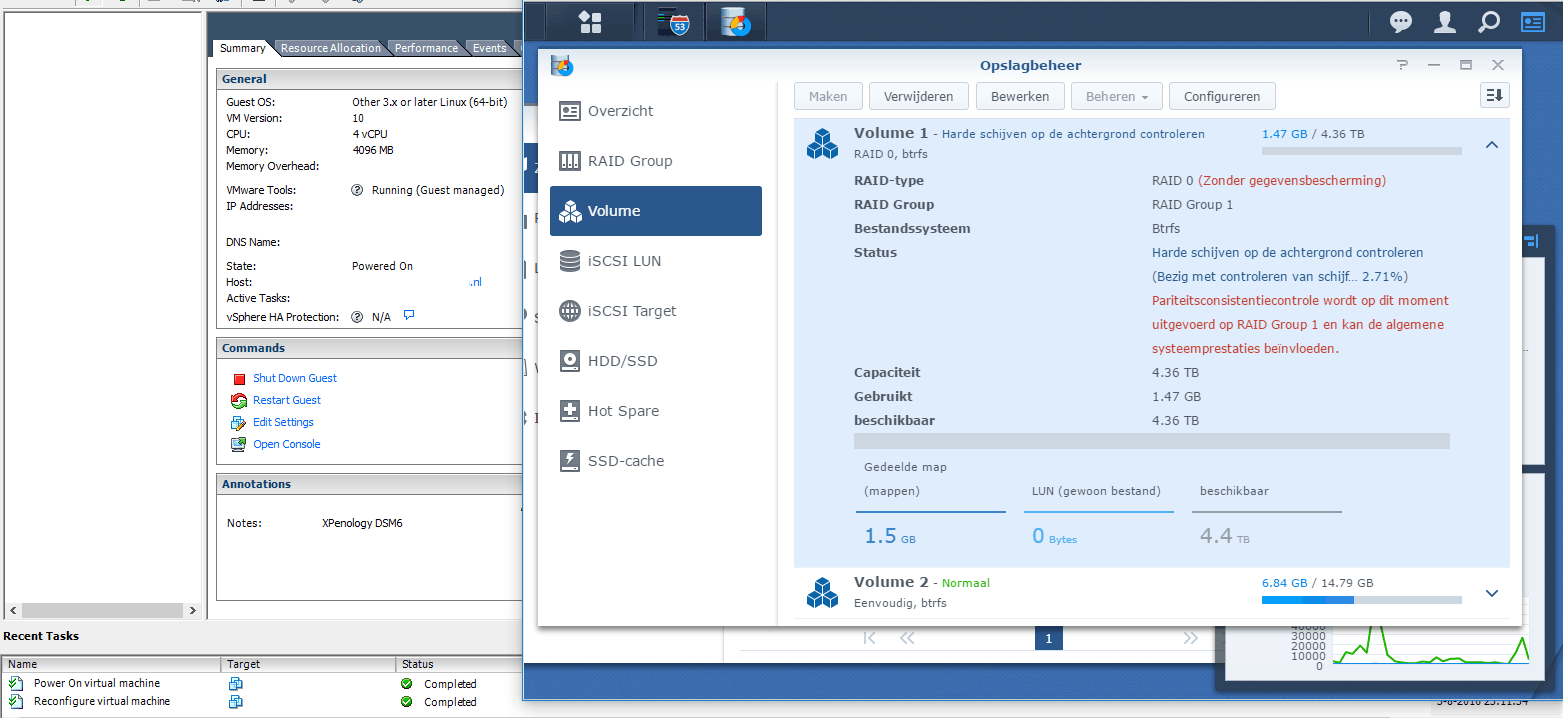Image resolution: width=1563 pixels, height=718 pixels.
Task: Open Resource Allocation tab in vSphere
Action: 331,48
